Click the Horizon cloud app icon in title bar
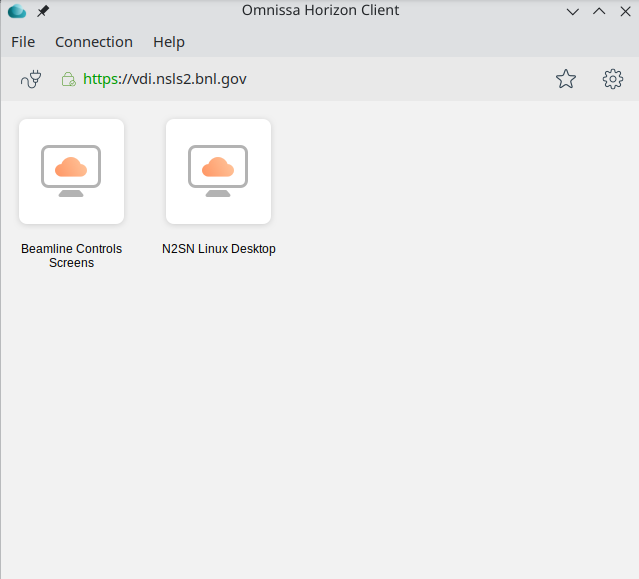This screenshot has width=639, height=579. (16, 11)
